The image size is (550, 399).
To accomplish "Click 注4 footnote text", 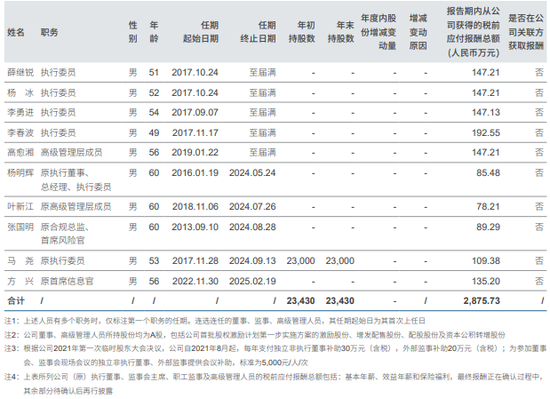I will [x=275, y=384].
